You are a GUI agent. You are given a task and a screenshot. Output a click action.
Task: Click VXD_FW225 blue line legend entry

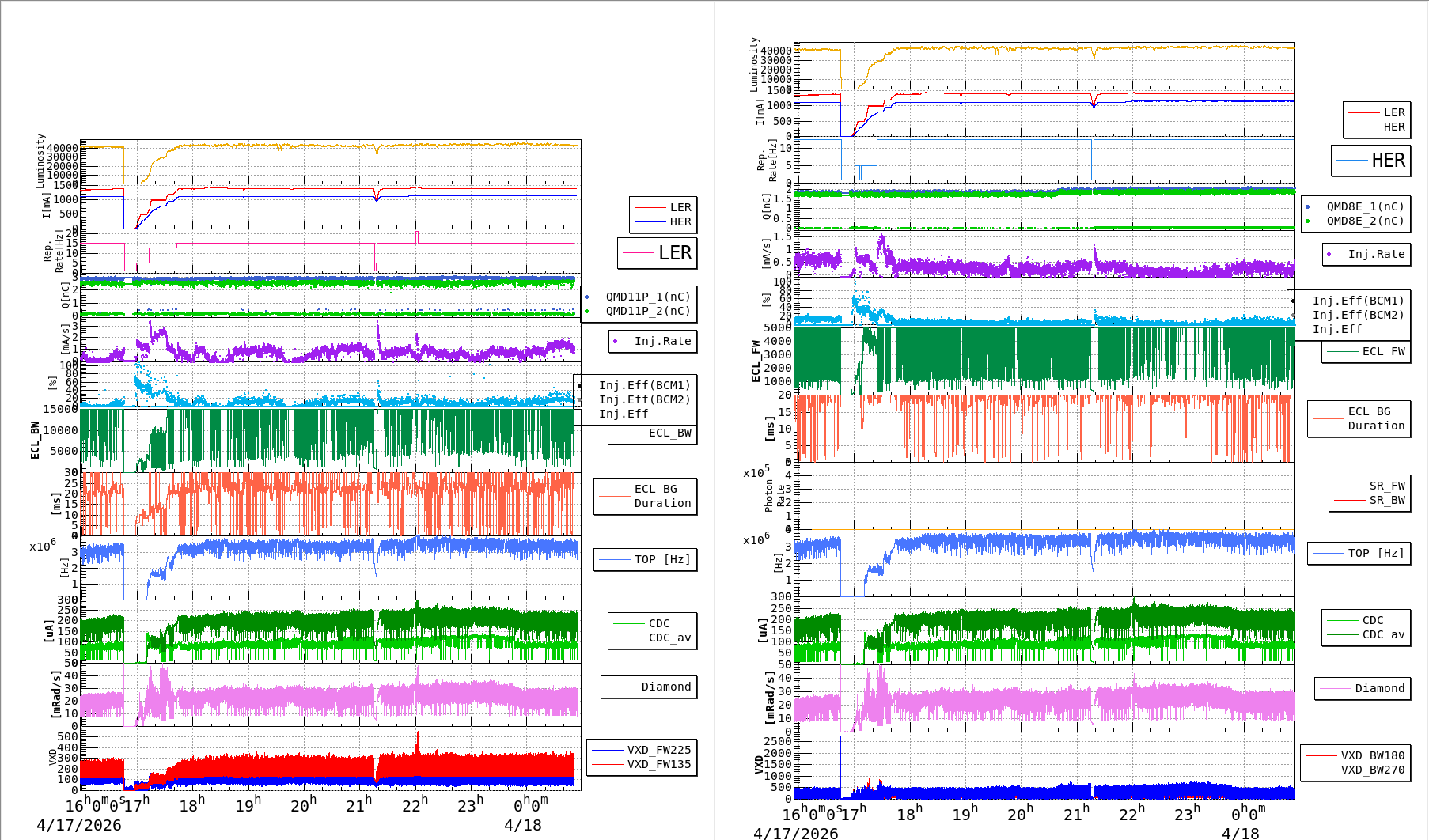coord(642,750)
